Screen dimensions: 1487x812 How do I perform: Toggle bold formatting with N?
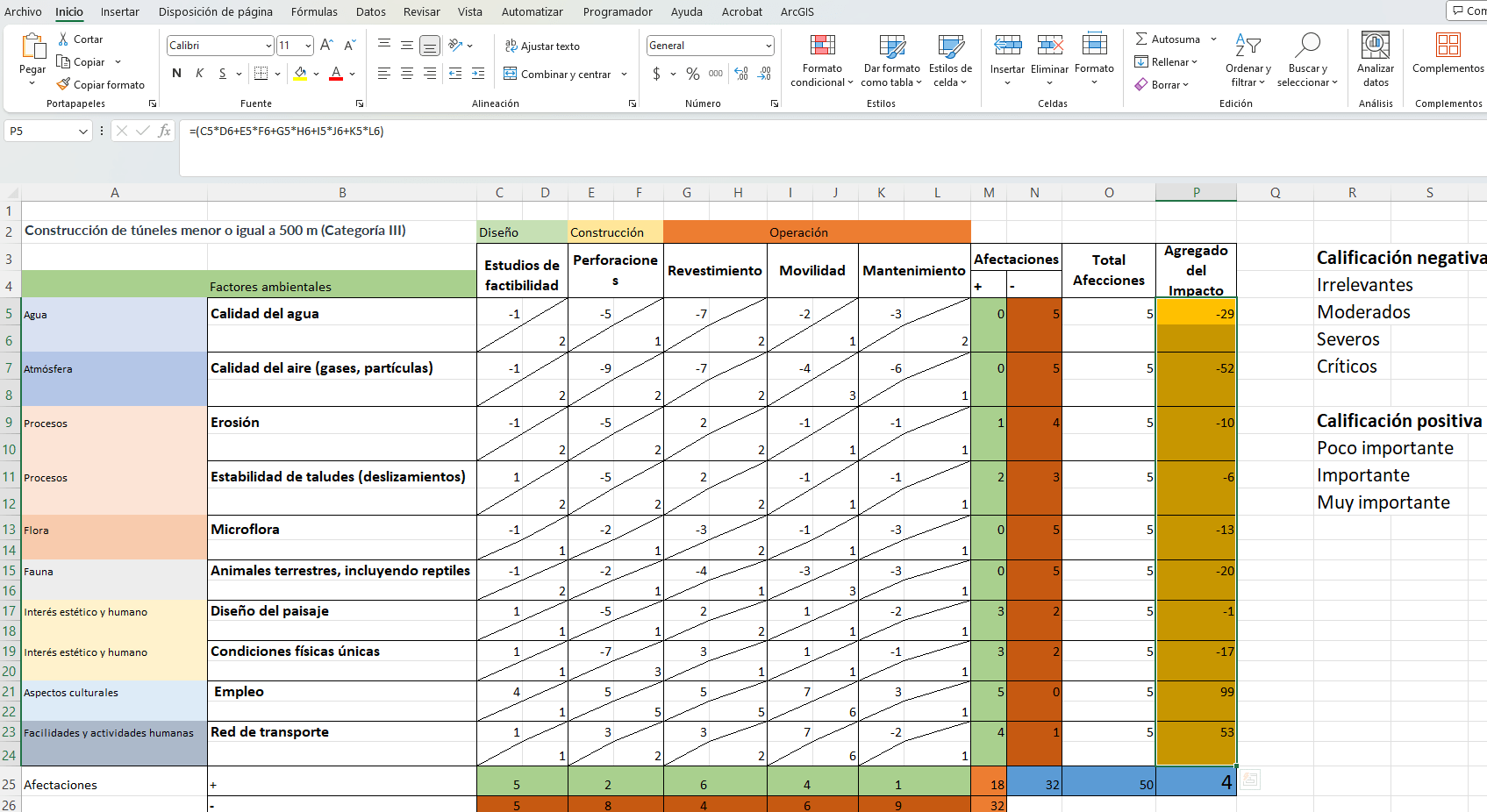[x=176, y=74]
